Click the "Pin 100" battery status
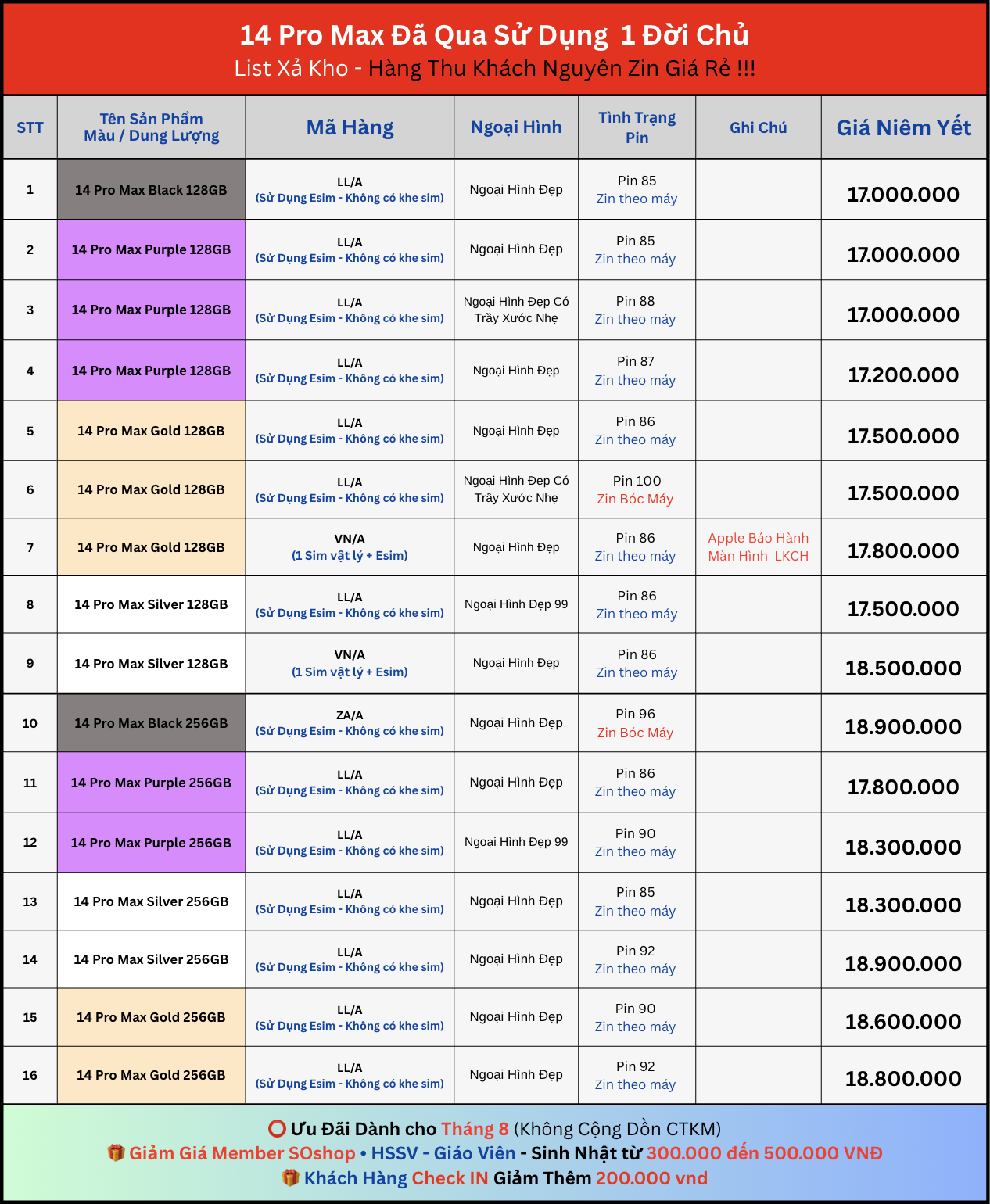Screen dimensions: 990x1204 click(x=637, y=481)
